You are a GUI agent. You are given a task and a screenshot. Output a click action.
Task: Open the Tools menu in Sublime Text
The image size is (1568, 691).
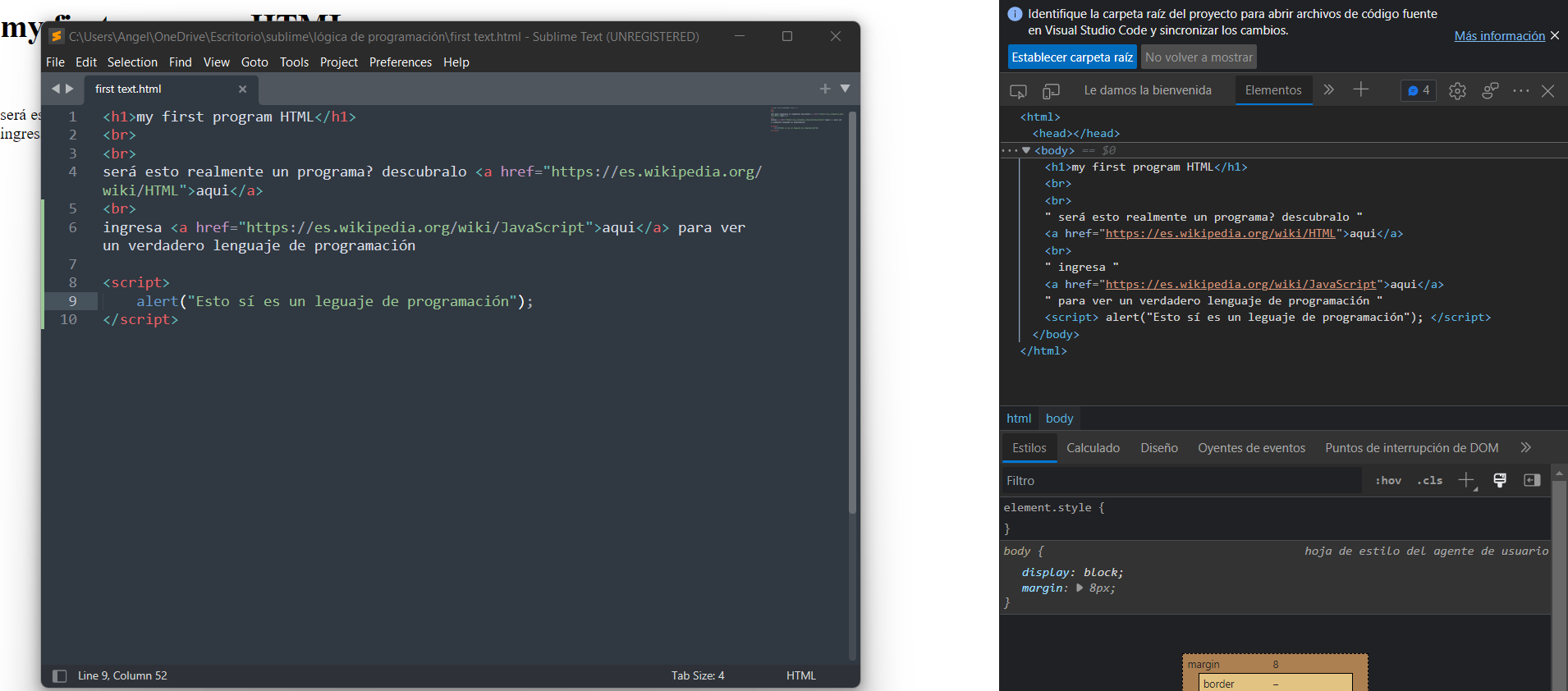pos(294,62)
